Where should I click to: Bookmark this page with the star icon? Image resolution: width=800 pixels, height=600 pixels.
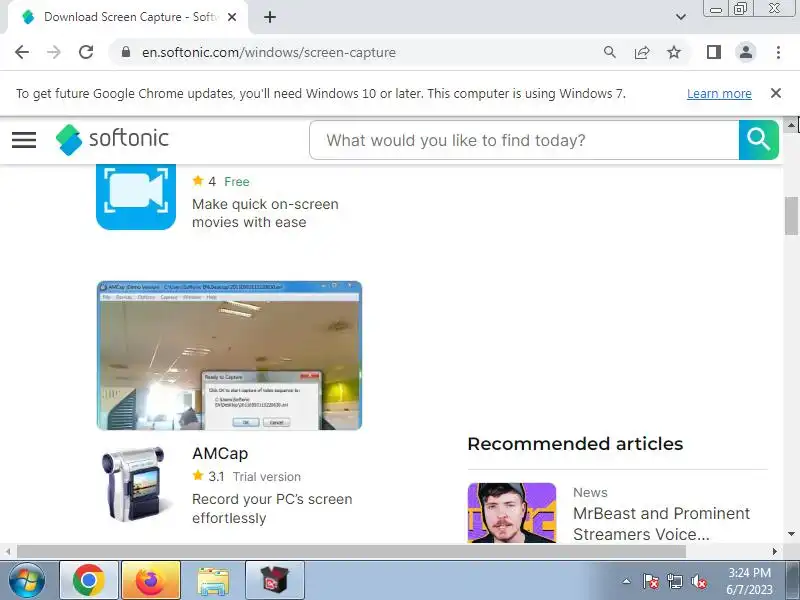[674, 52]
